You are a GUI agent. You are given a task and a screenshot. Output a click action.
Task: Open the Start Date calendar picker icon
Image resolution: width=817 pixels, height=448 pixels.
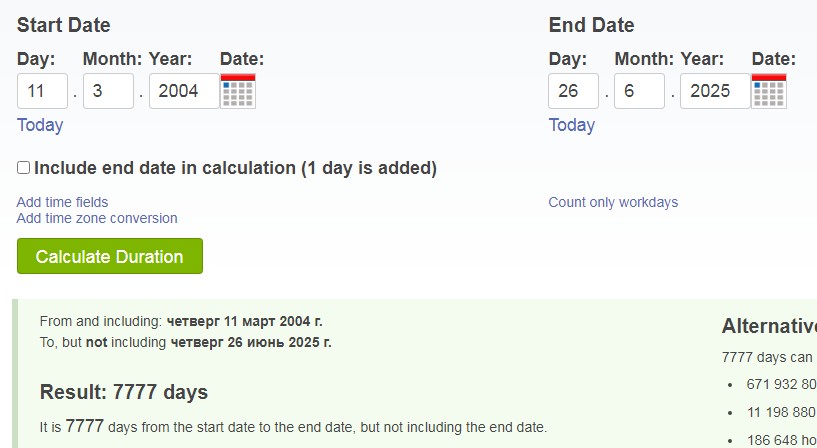click(238, 91)
